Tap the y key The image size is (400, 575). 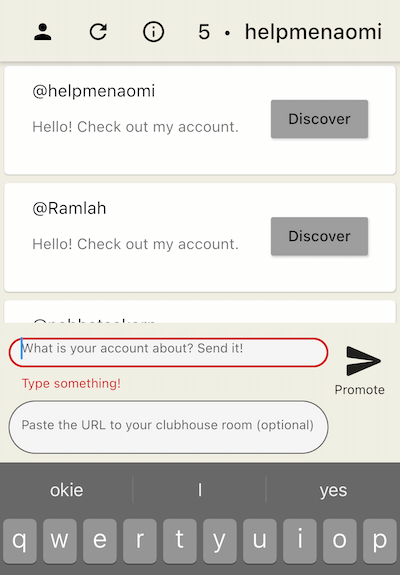point(220,541)
